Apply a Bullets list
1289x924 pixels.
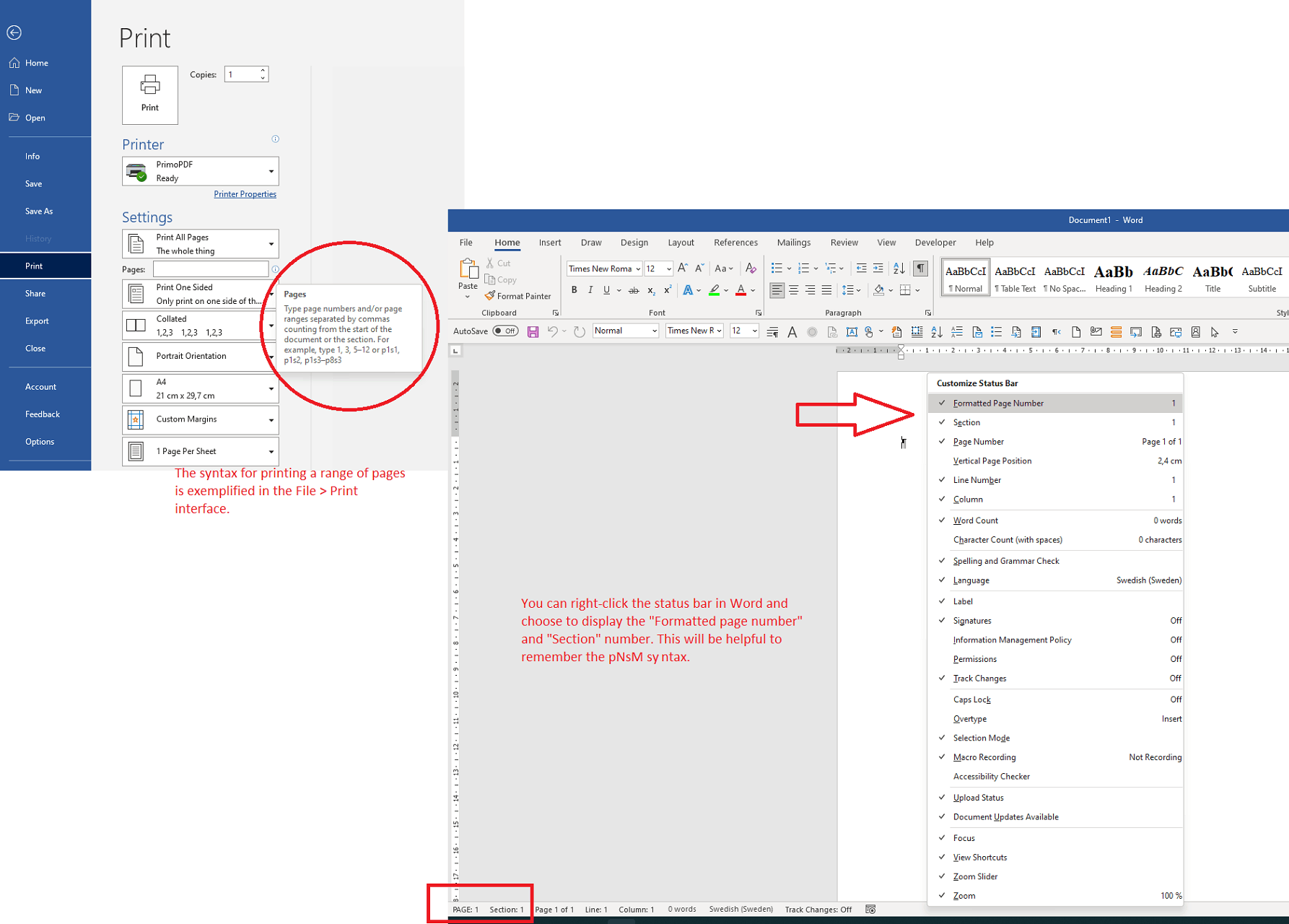[777, 269]
